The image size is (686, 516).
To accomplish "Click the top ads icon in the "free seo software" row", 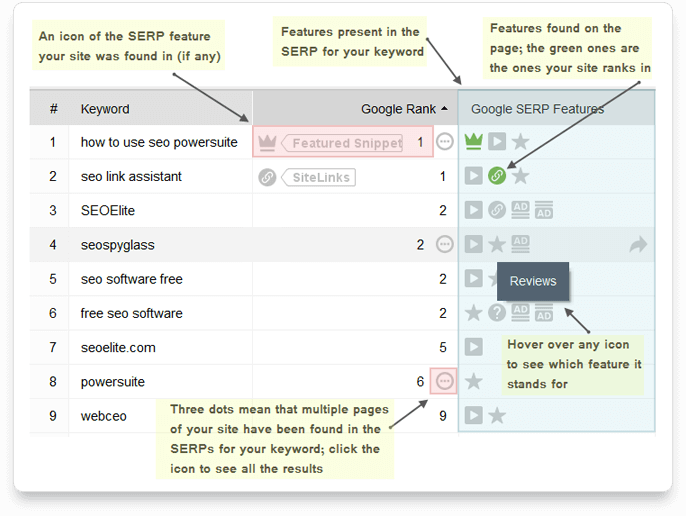I will click(x=521, y=313).
